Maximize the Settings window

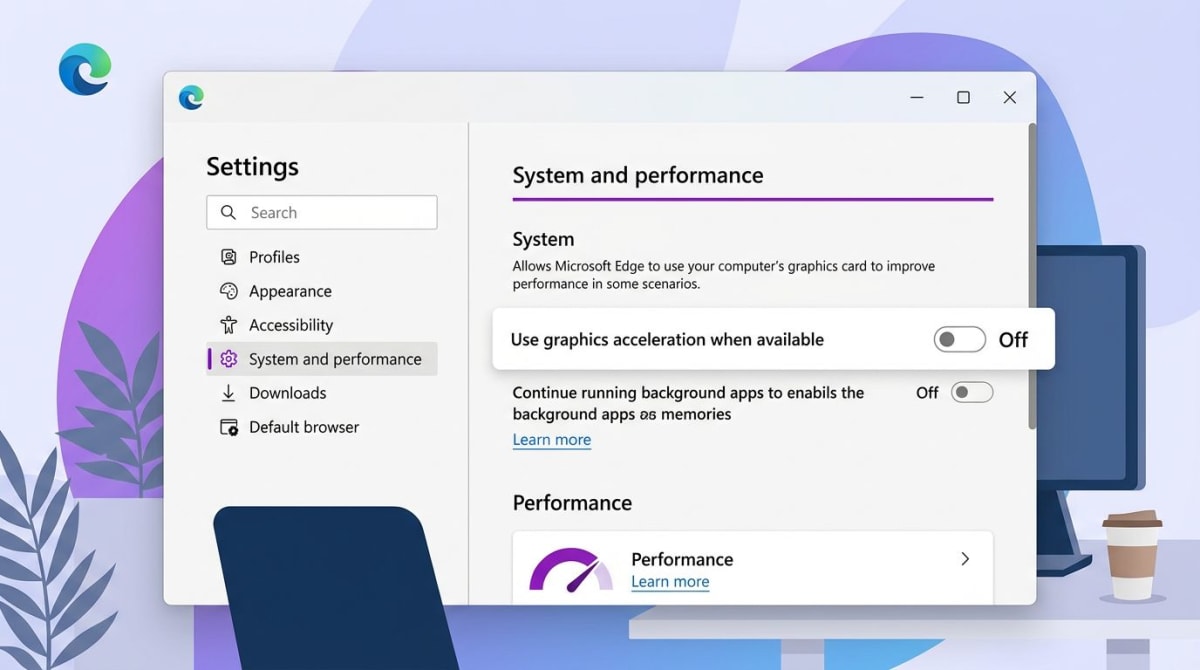tap(963, 97)
